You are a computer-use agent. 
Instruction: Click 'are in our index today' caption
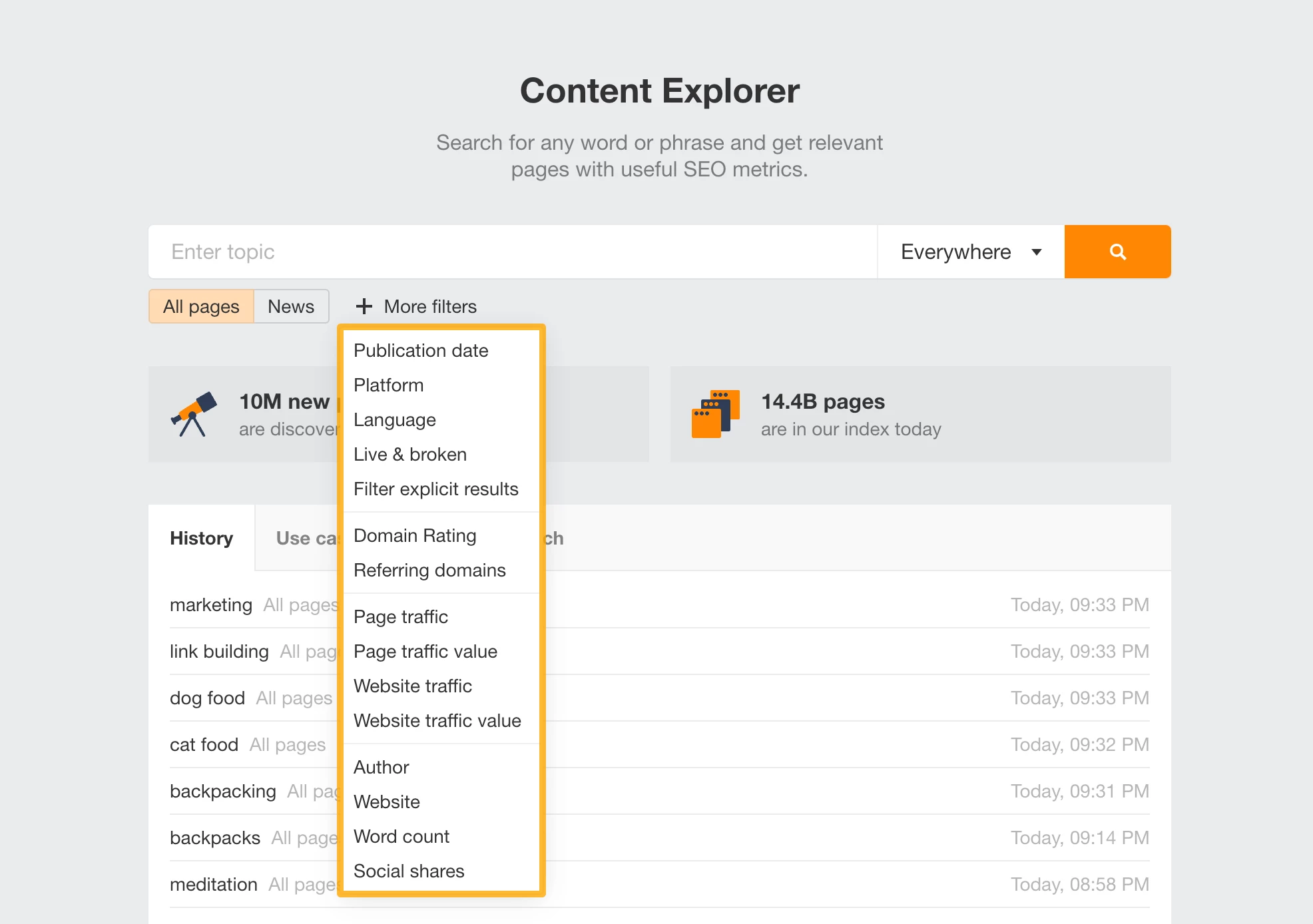point(851,429)
